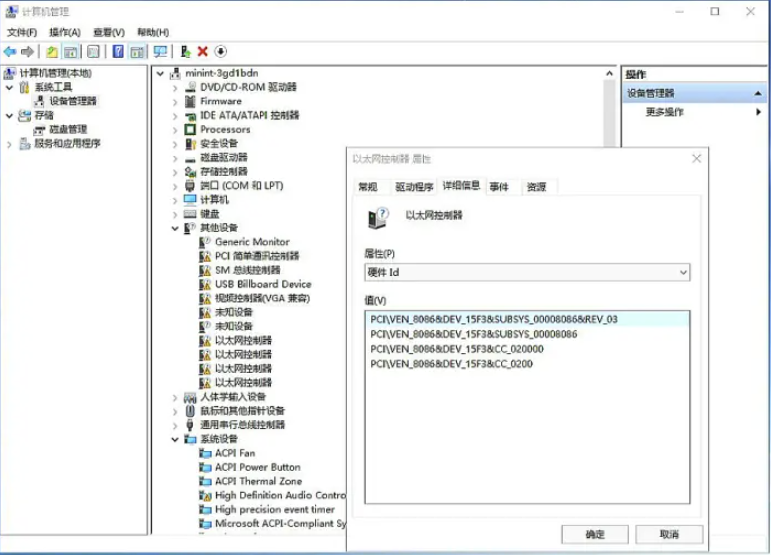Click the 确定 button
The width and height of the screenshot is (771, 555).
595,534
